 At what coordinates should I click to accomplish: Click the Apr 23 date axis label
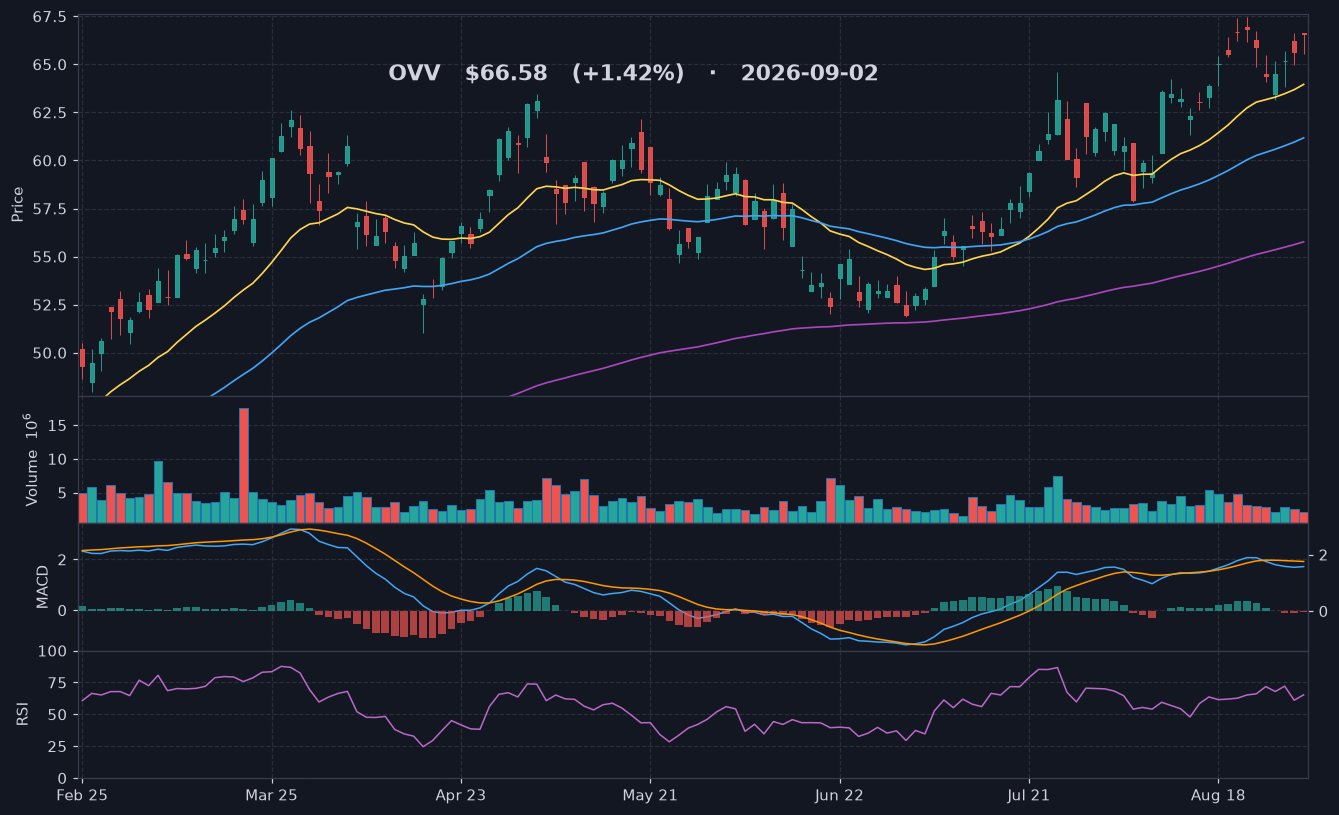click(461, 797)
